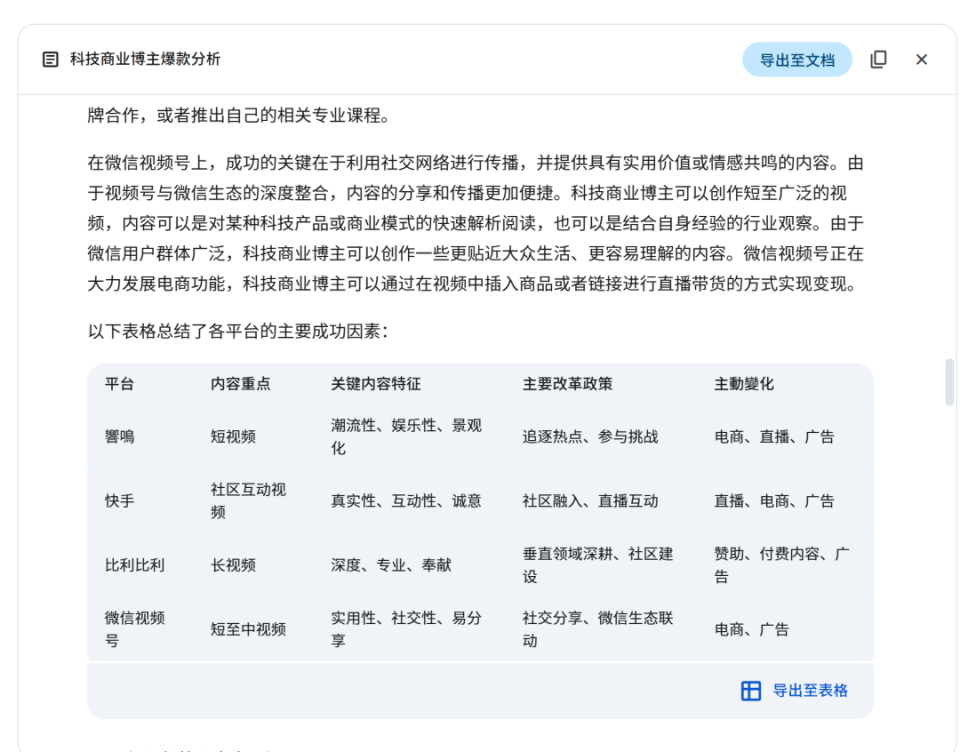Click the 内容重点 column header
The image size is (960, 752).
point(241,384)
